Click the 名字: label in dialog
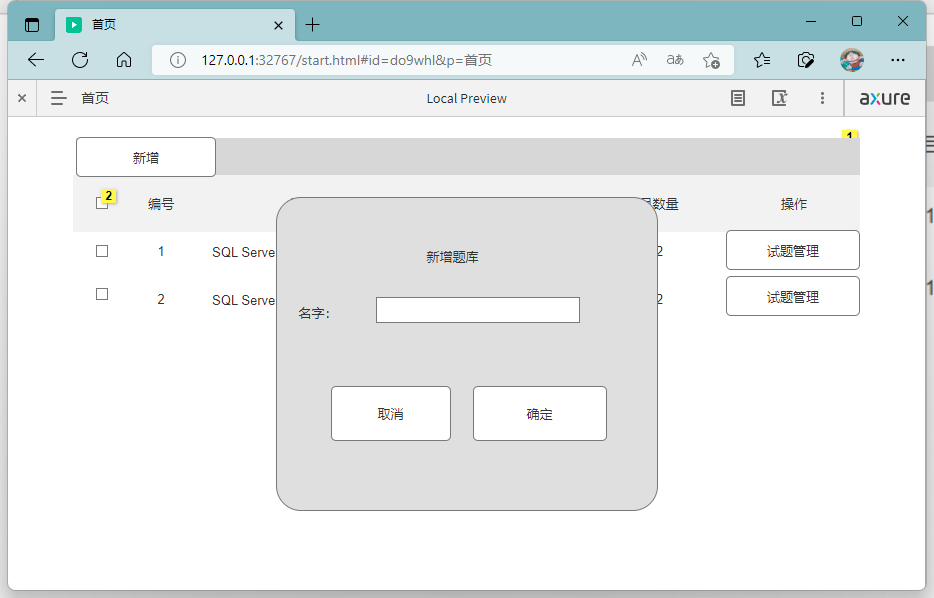934x598 pixels. [314, 313]
